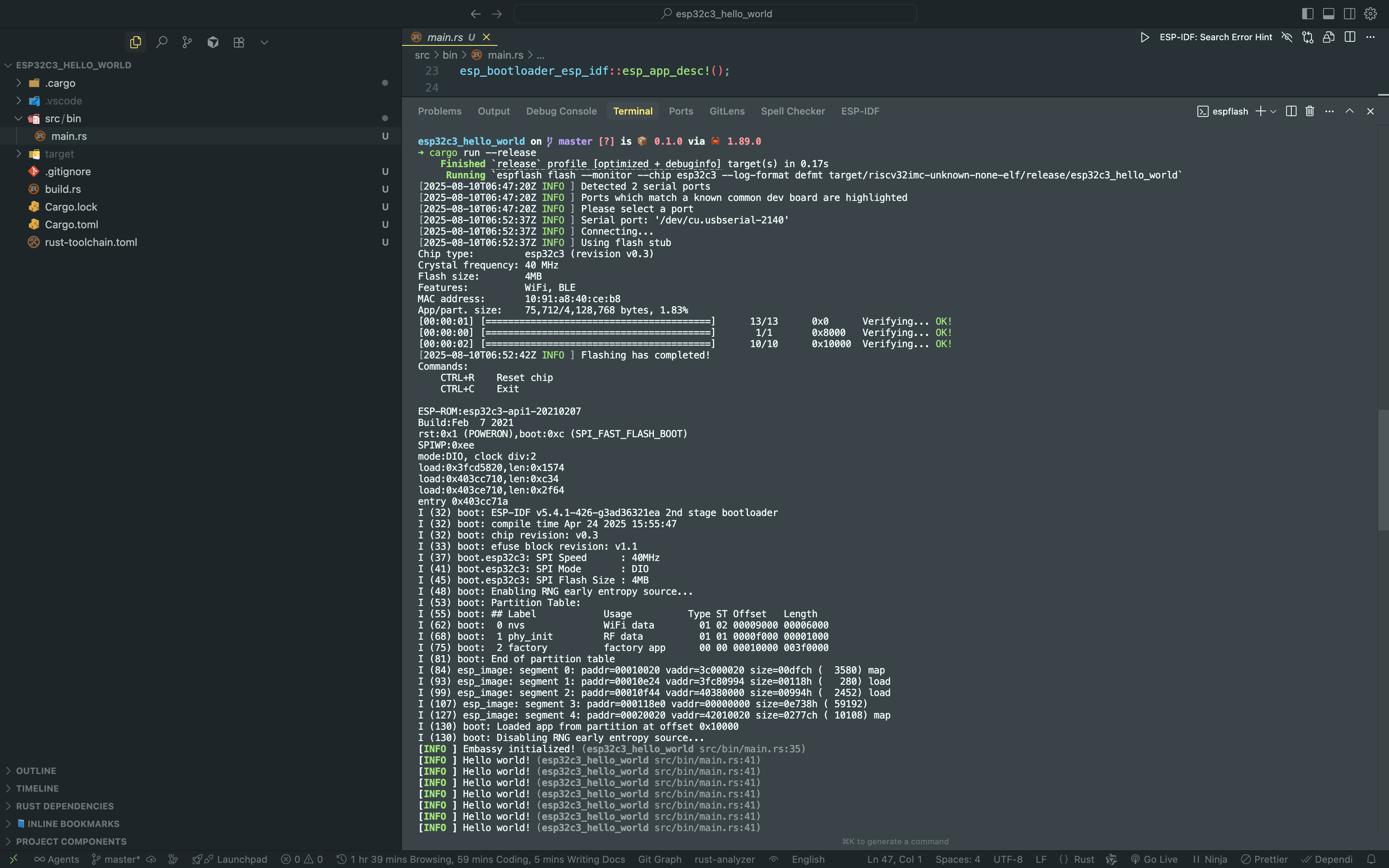The image size is (1389, 868).
Task: Switch to the Problems panel tab
Action: click(x=439, y=111)
